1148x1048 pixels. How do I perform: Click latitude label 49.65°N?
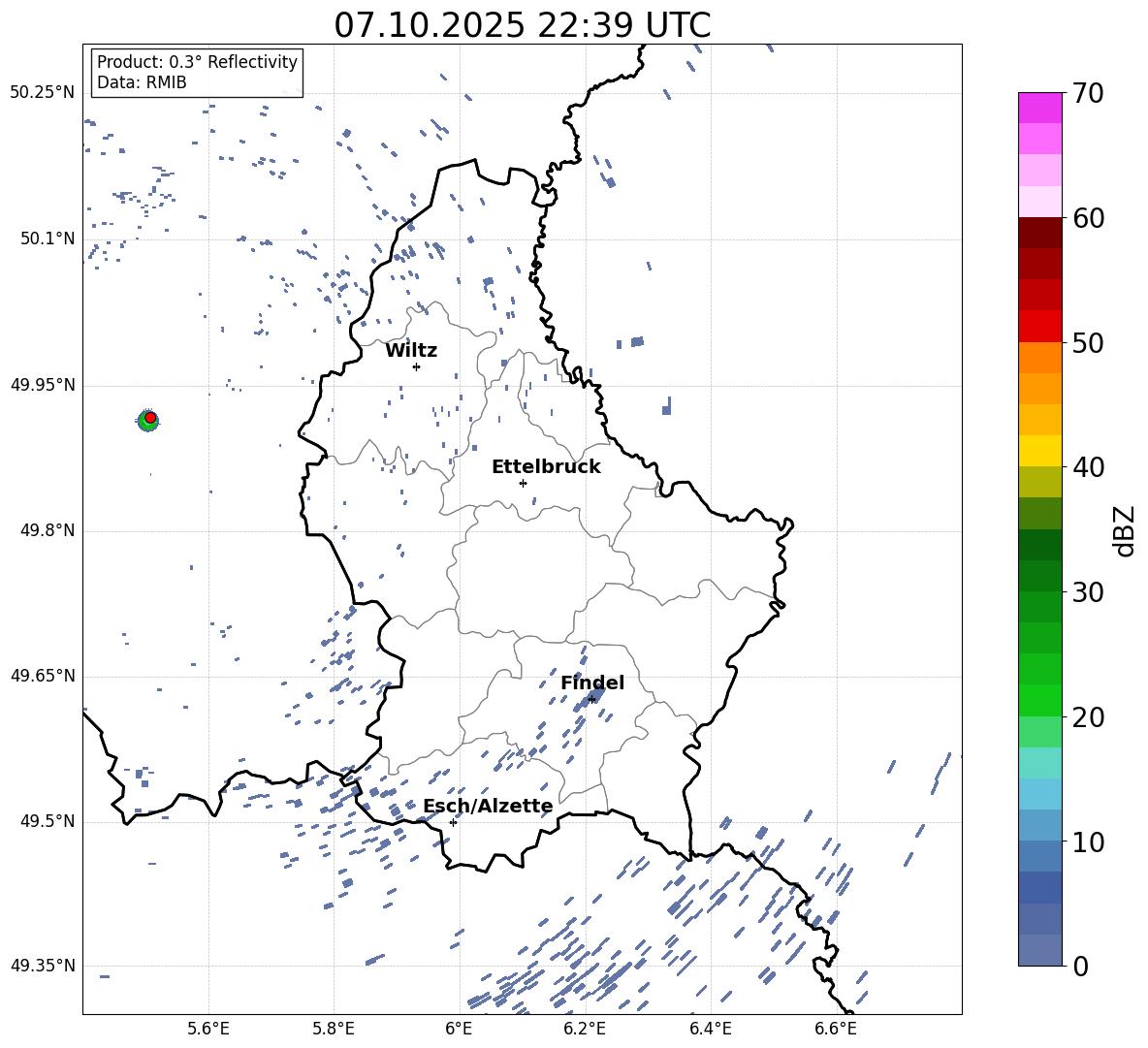43,676
